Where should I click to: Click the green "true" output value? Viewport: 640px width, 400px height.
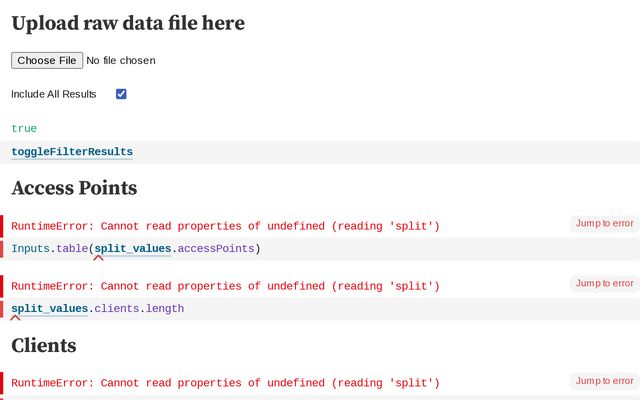24,128
